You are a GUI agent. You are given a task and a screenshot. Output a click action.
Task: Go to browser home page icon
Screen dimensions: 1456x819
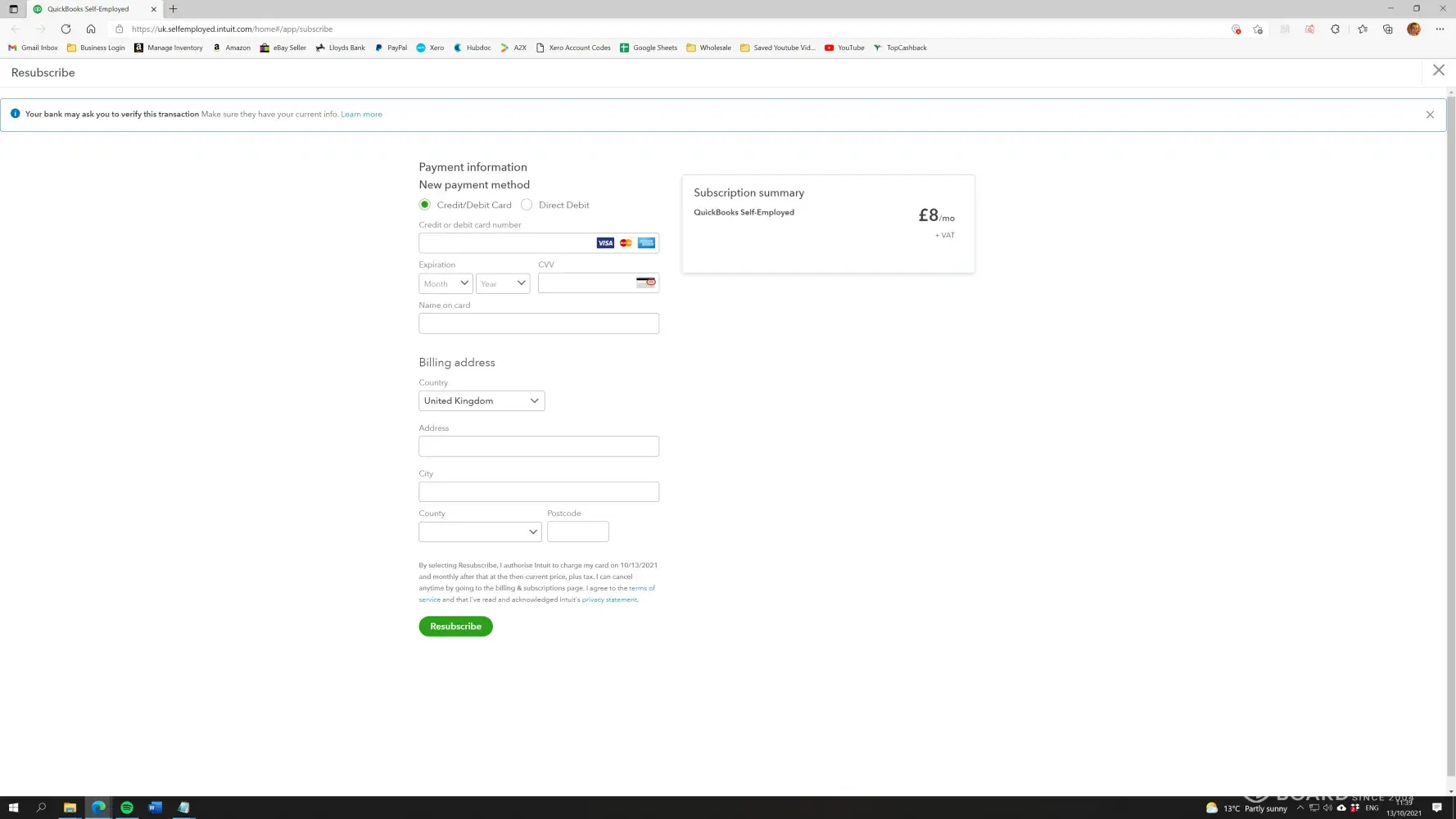(91, 29)
